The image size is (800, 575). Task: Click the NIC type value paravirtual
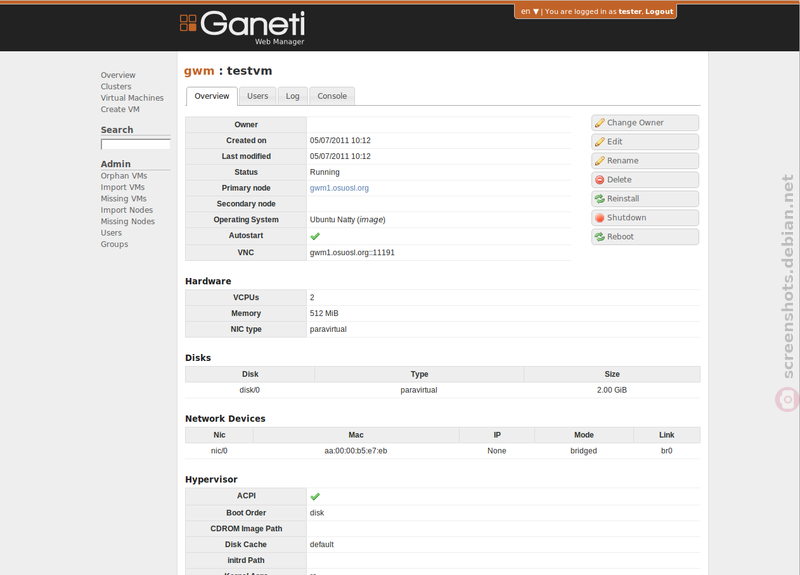point(328,329)
